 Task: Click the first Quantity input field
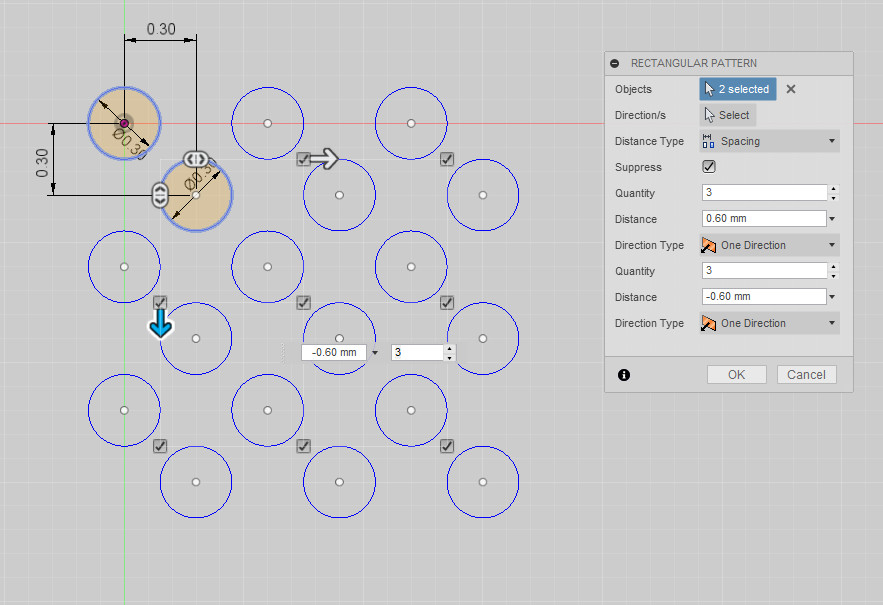click(x=764, y=193)
